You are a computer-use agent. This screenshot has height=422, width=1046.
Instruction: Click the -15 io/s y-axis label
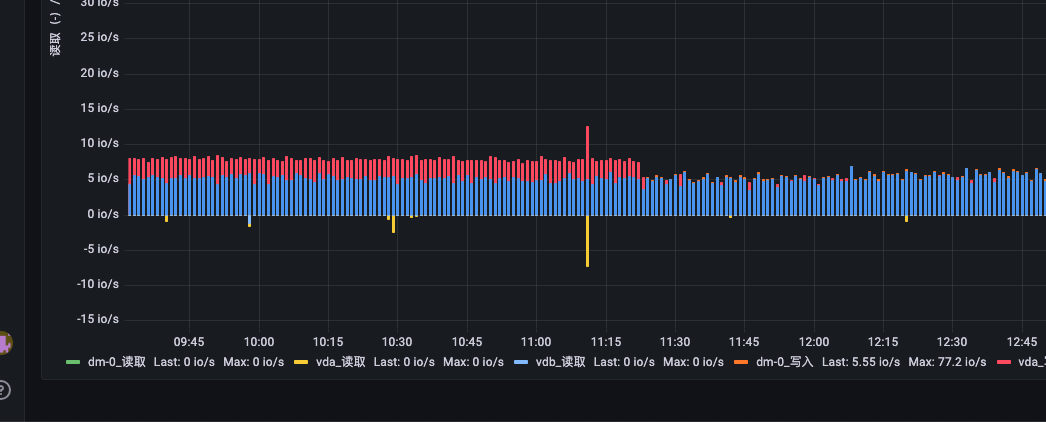pyautogui.click(x=97, y=319)
